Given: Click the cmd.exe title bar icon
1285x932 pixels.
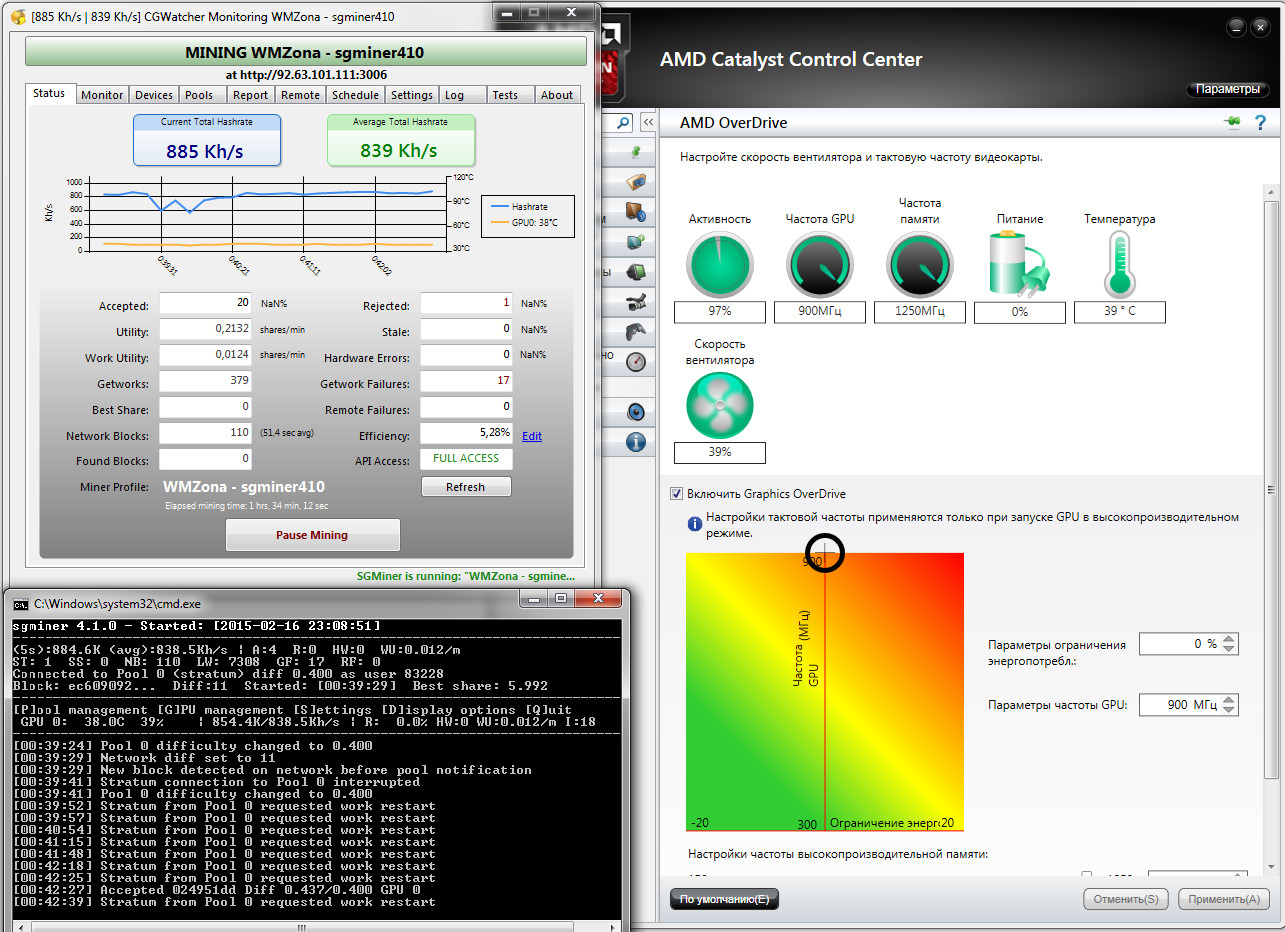Looking at the screenshot, I should pos(21,603).
